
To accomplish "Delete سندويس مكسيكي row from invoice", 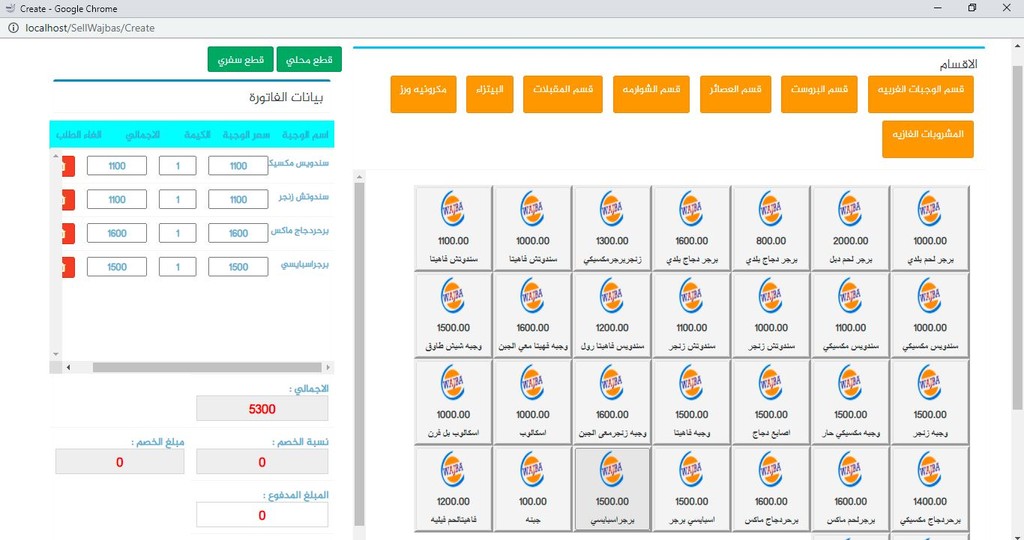I will 68,166.
